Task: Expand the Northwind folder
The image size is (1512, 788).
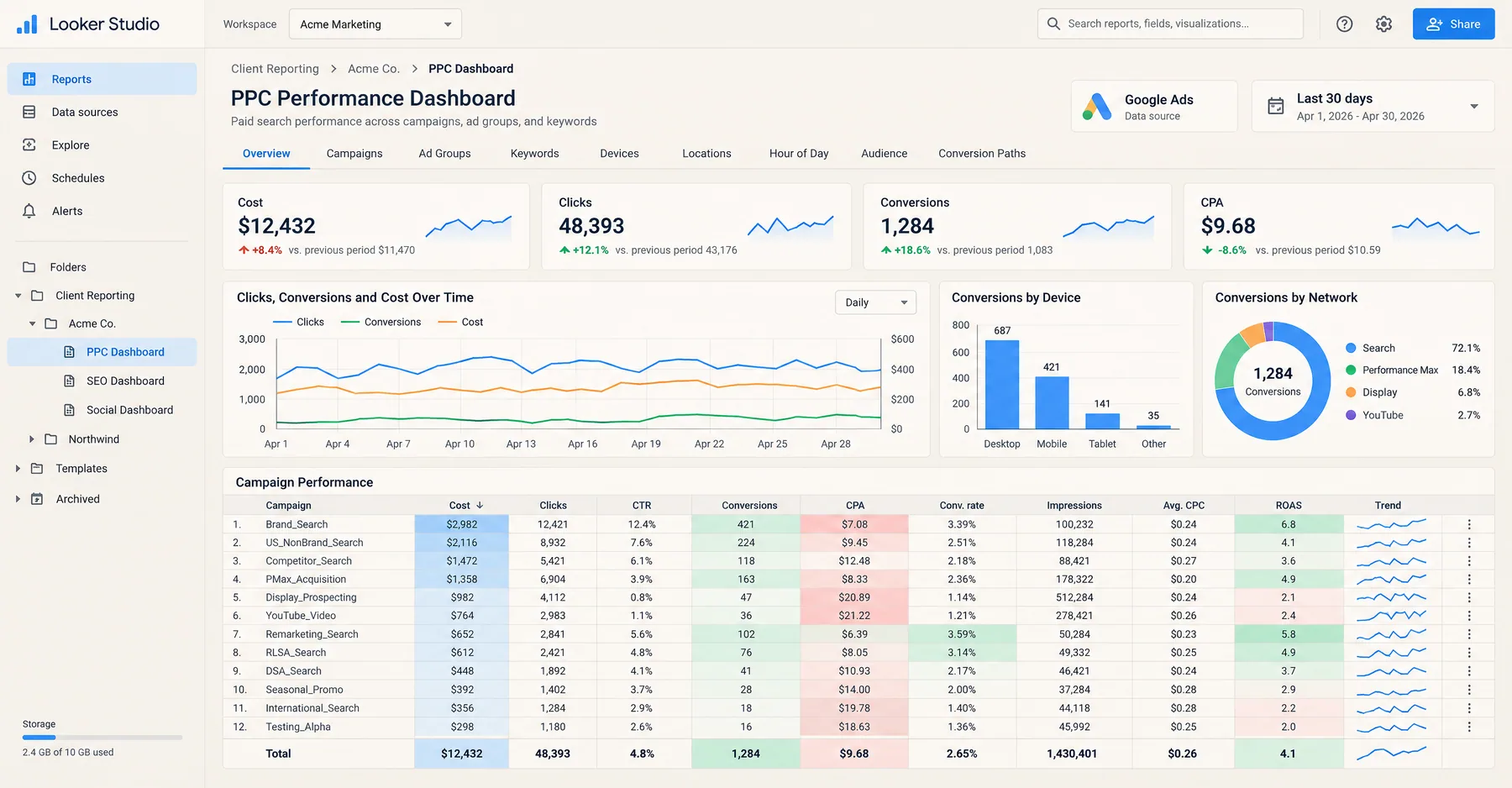Action: [32, 439]
